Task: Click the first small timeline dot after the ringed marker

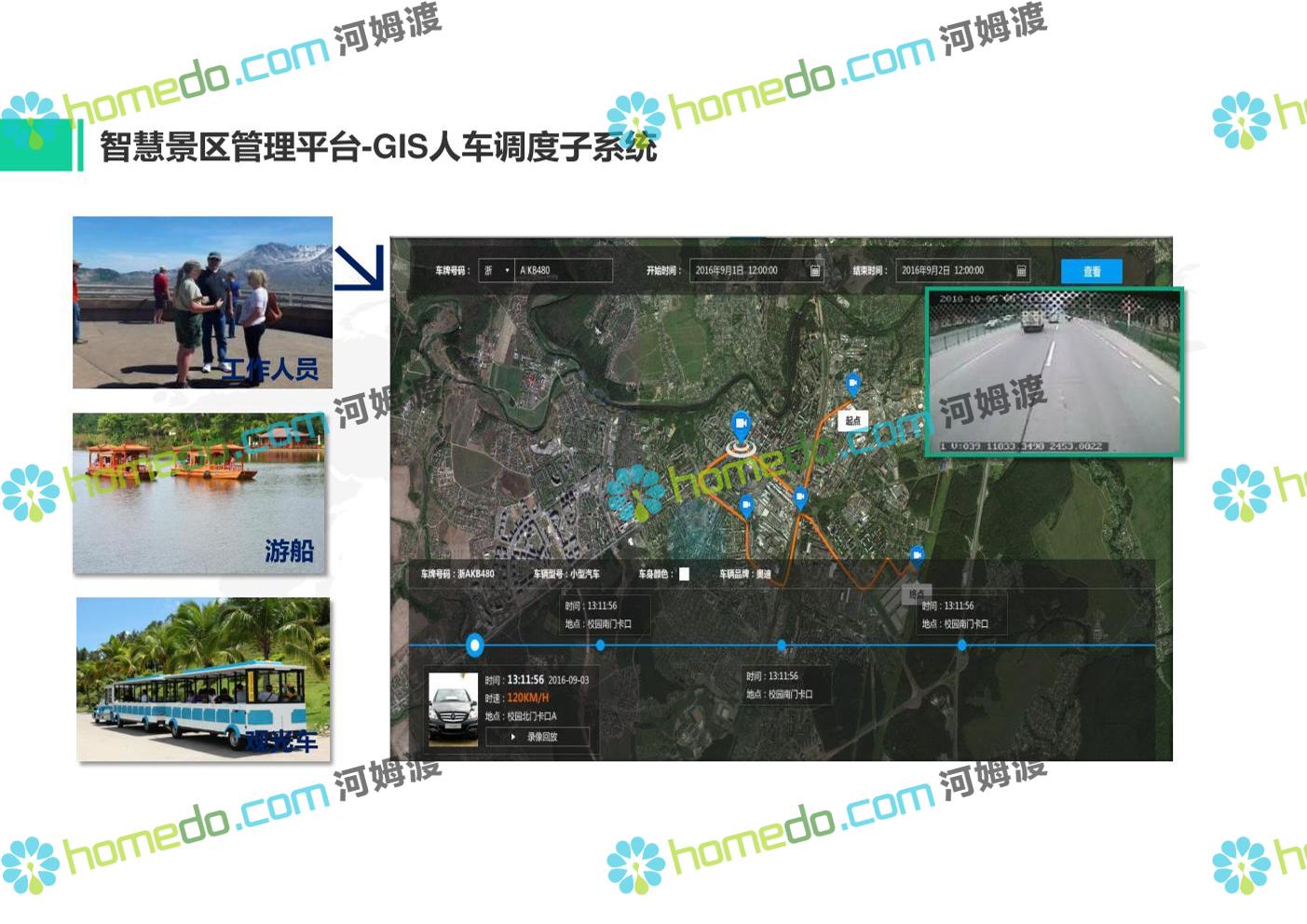Action: 600,645
